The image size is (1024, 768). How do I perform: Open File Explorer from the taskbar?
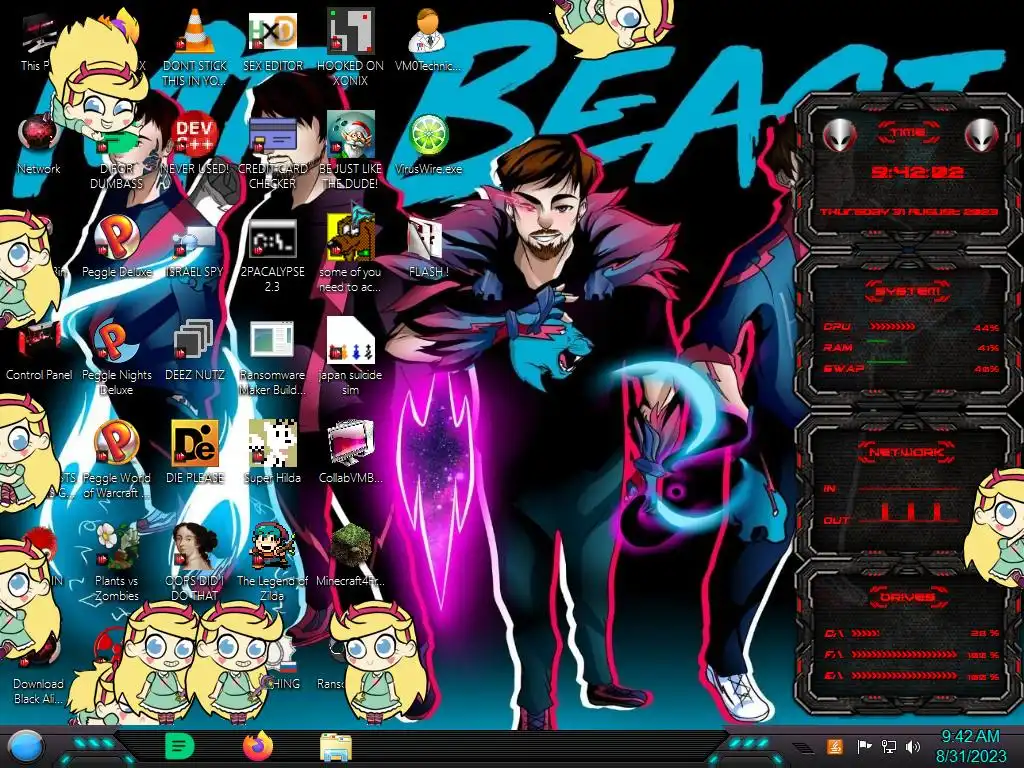[x=336, y=747]
